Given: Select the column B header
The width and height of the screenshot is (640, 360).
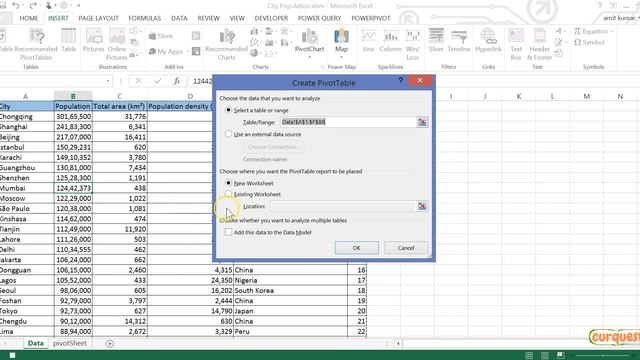Looking at the screenshot, I should click(x=73, y=96).
